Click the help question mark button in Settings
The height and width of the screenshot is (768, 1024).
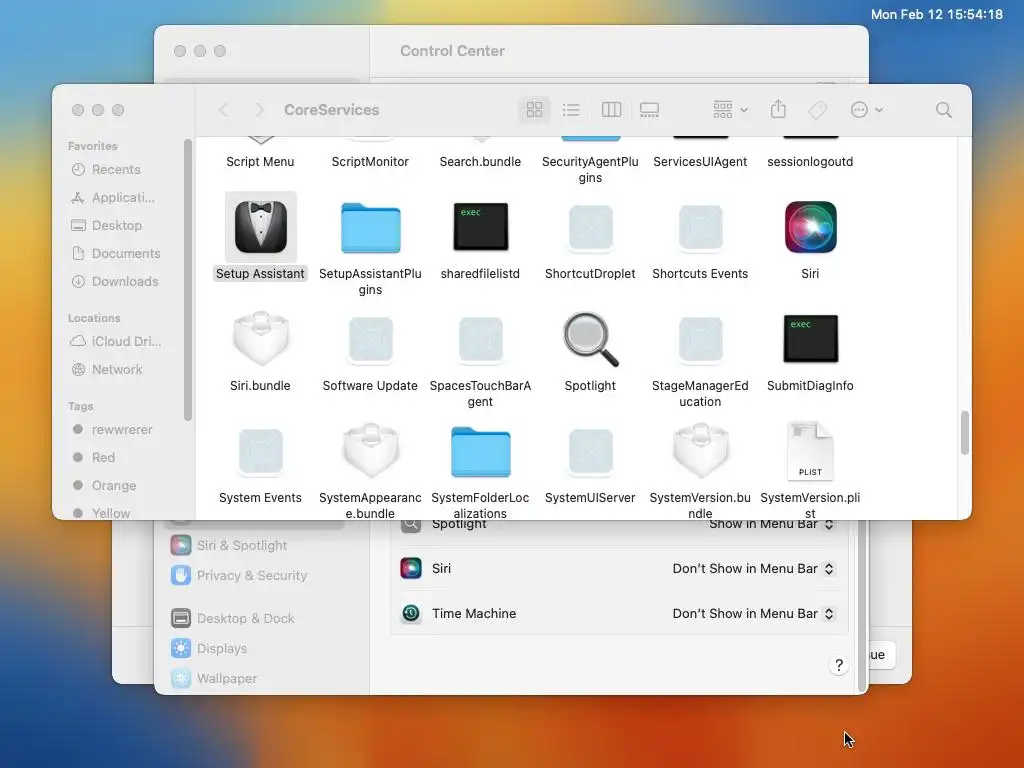tap(839, 665)
